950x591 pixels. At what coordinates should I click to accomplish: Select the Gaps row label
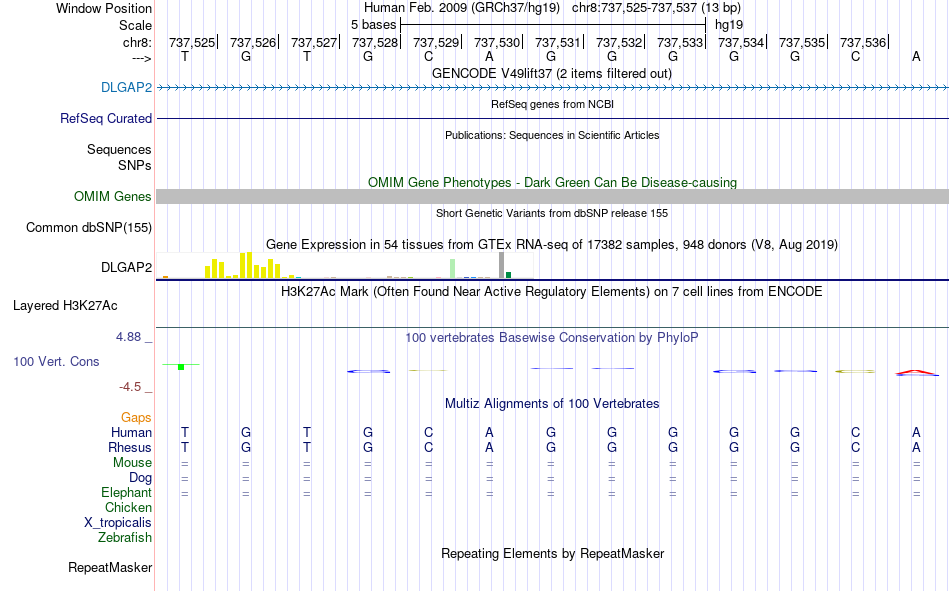[x=136, y=417]
